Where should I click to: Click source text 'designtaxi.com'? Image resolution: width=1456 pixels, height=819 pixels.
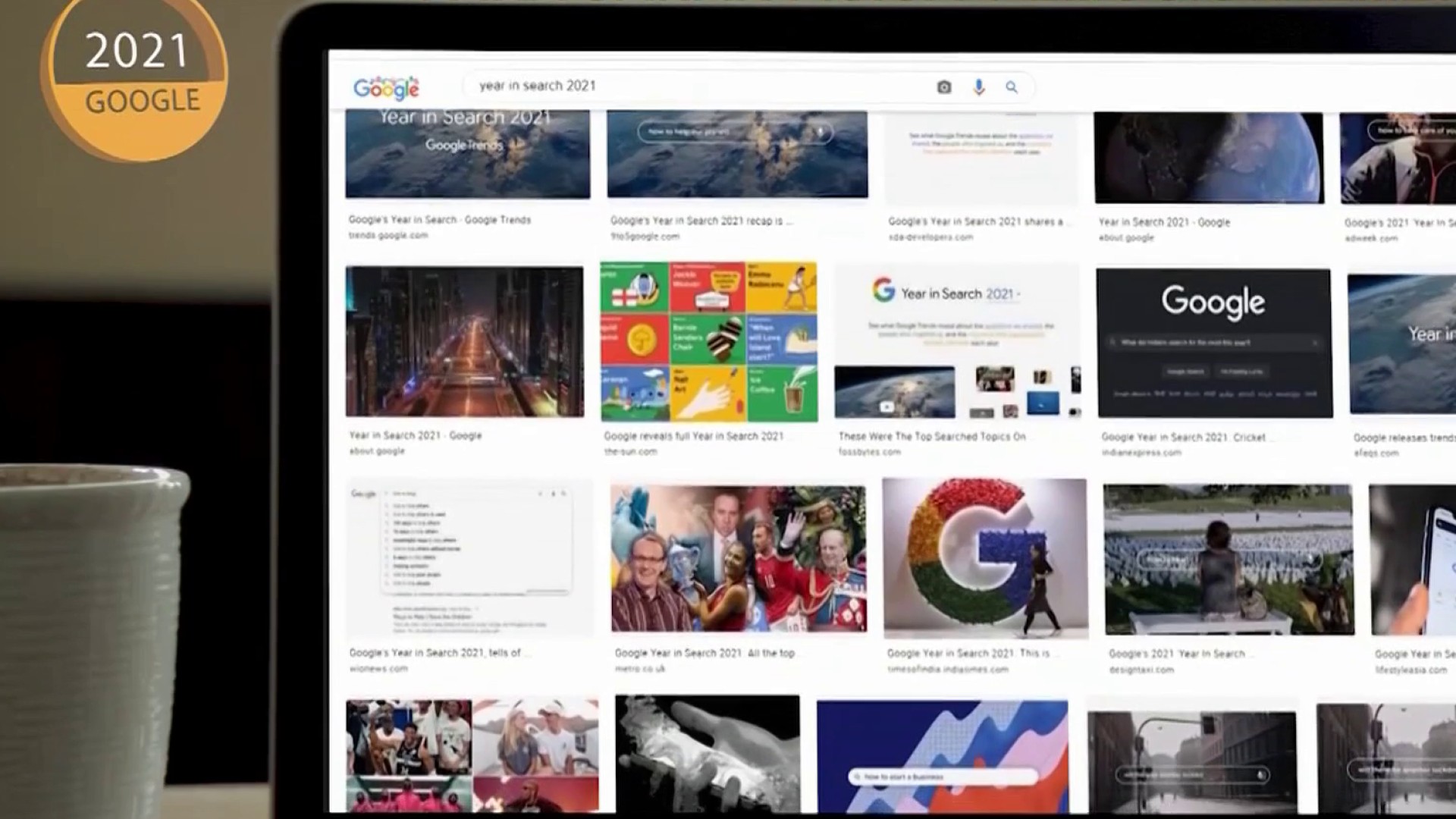point(1141,670)
